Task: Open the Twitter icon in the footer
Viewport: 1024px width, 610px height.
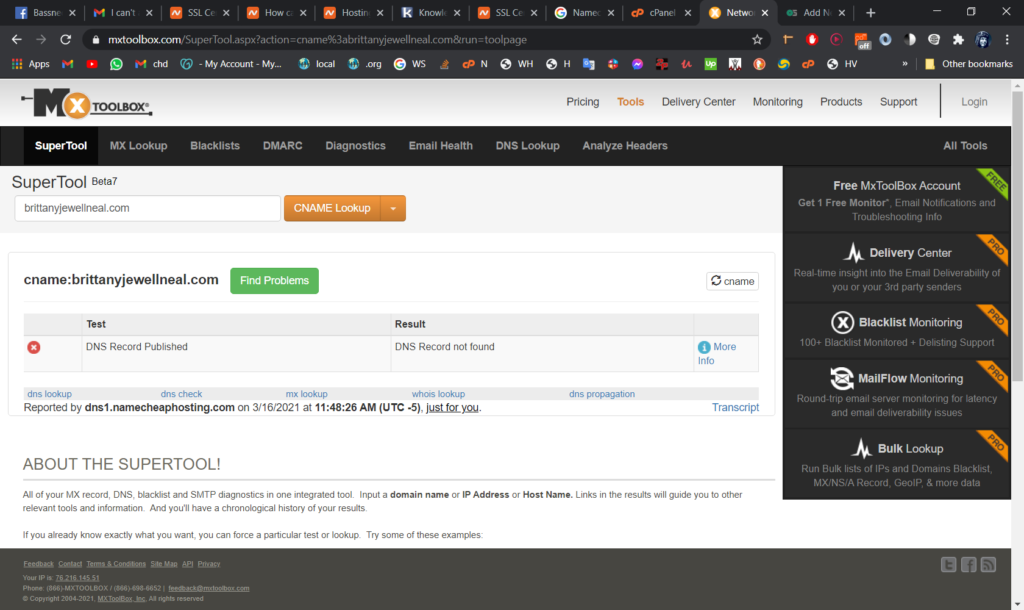Action: (x=949, y=565)
